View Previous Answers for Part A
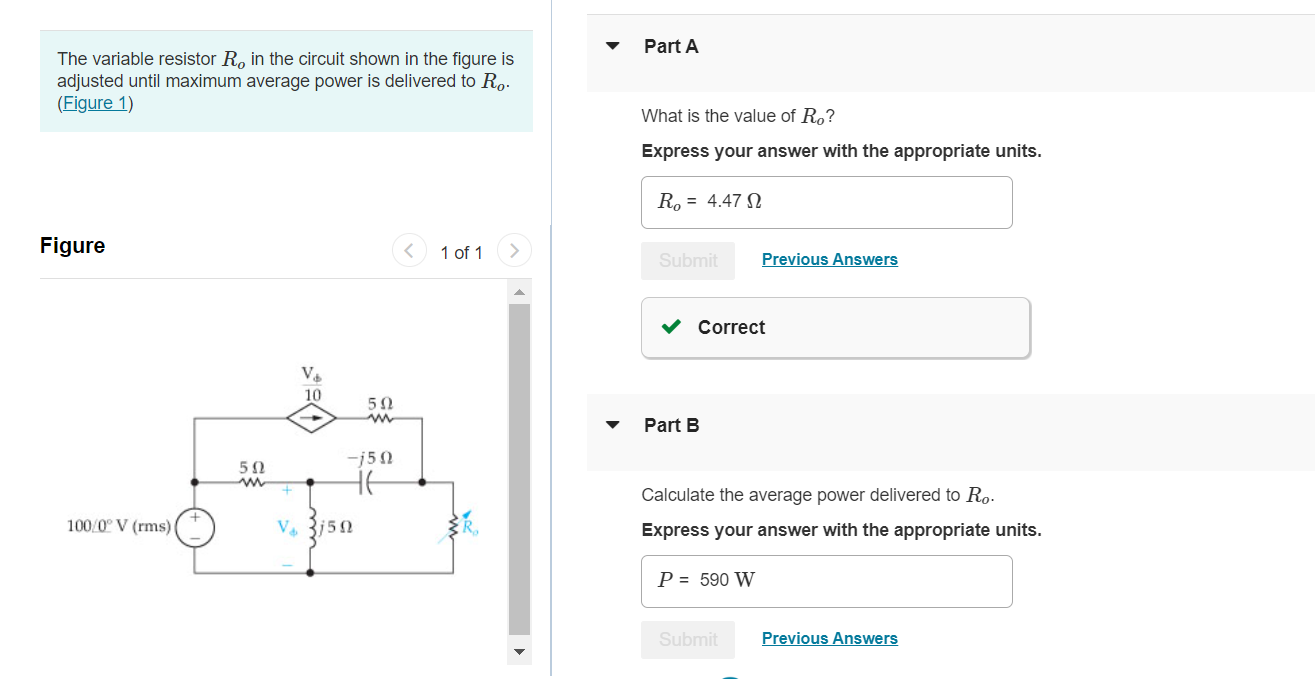Image resolution: width=1315 pixels, height=679 pixels. pyautogui.click(x=829, y=259)
